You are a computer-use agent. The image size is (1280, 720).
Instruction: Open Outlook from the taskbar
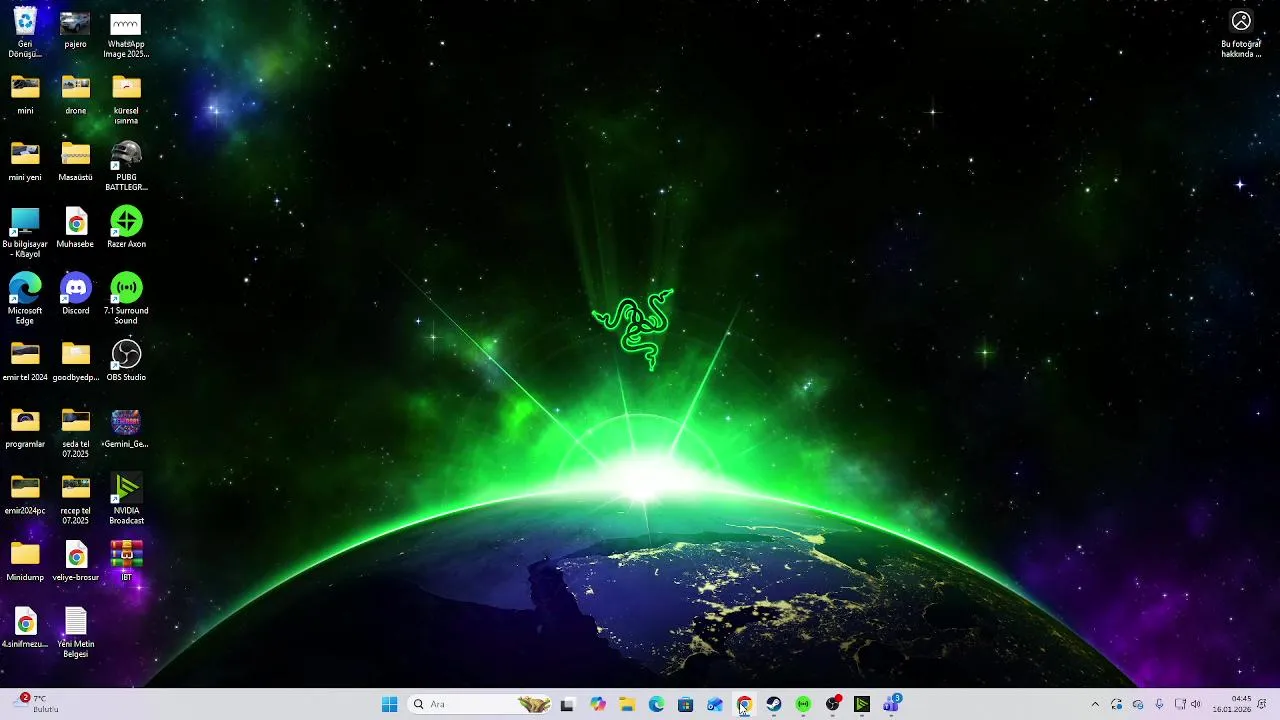tap(715, 704)
